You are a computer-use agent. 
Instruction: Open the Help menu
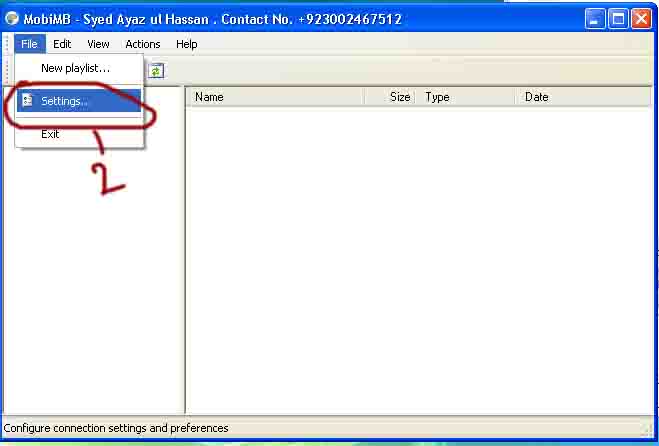187,44
